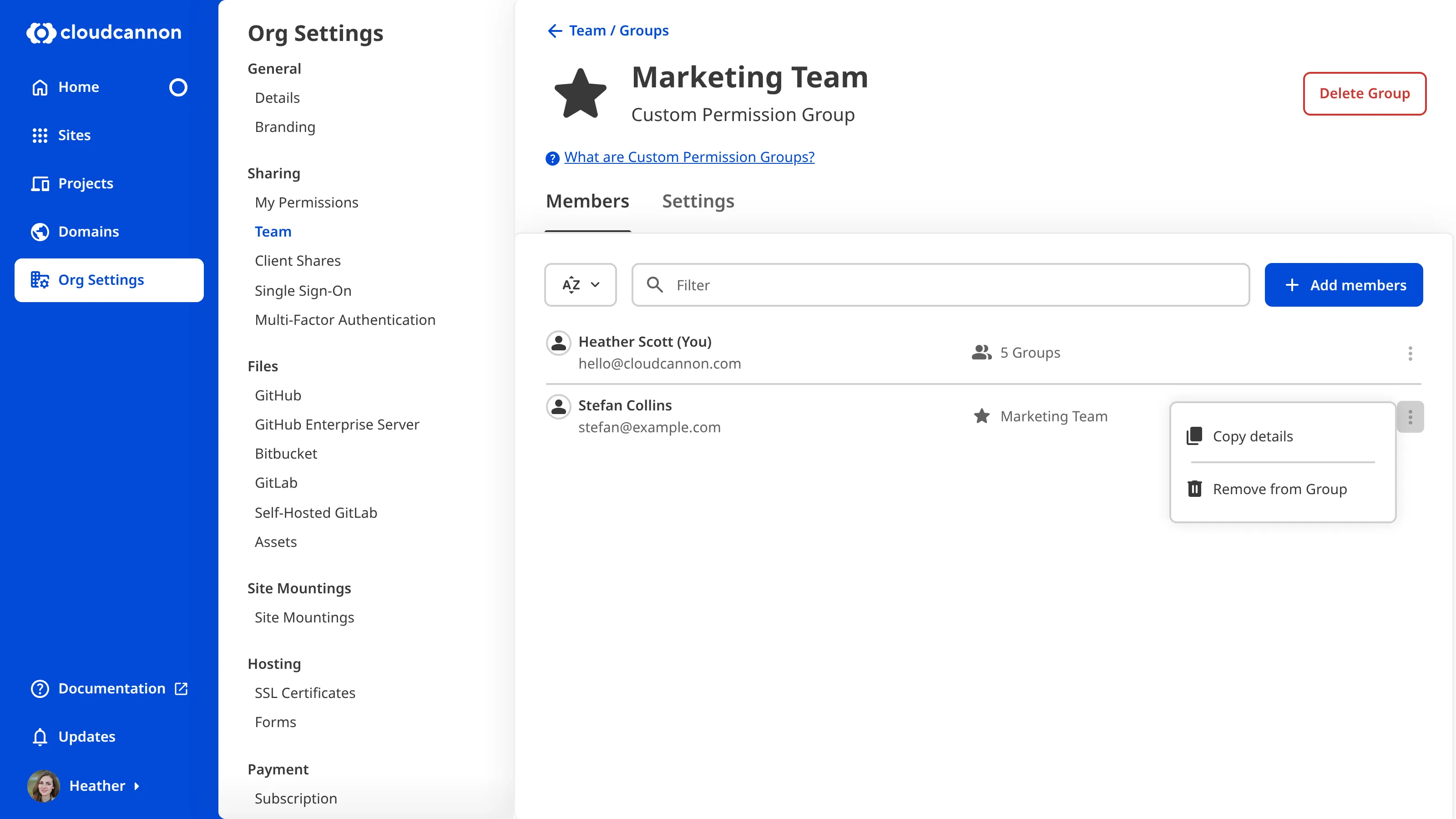Select Copy details from the context menu
The height and width of the screenshot is (819, 1456).
(x=1283, y=436)
